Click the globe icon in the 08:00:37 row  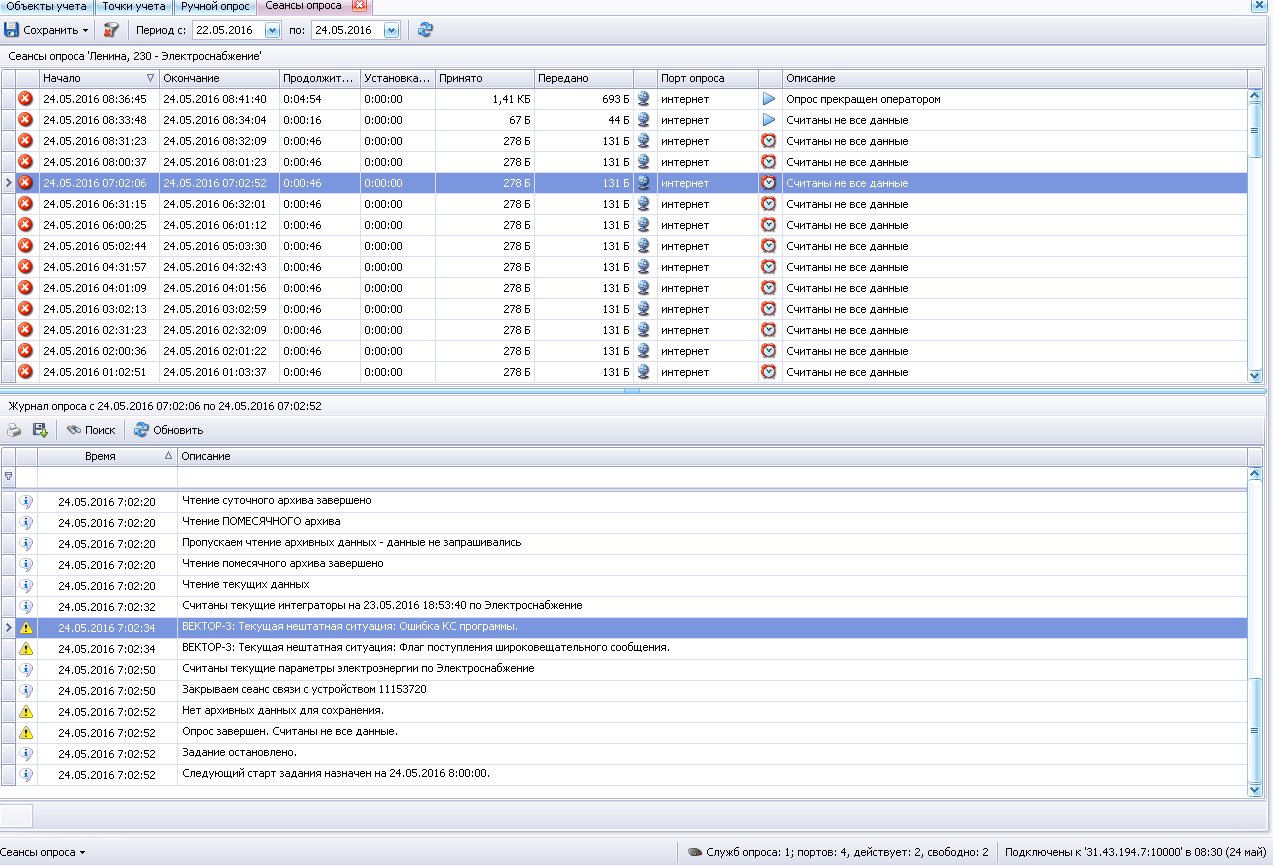tap(644, 162)
